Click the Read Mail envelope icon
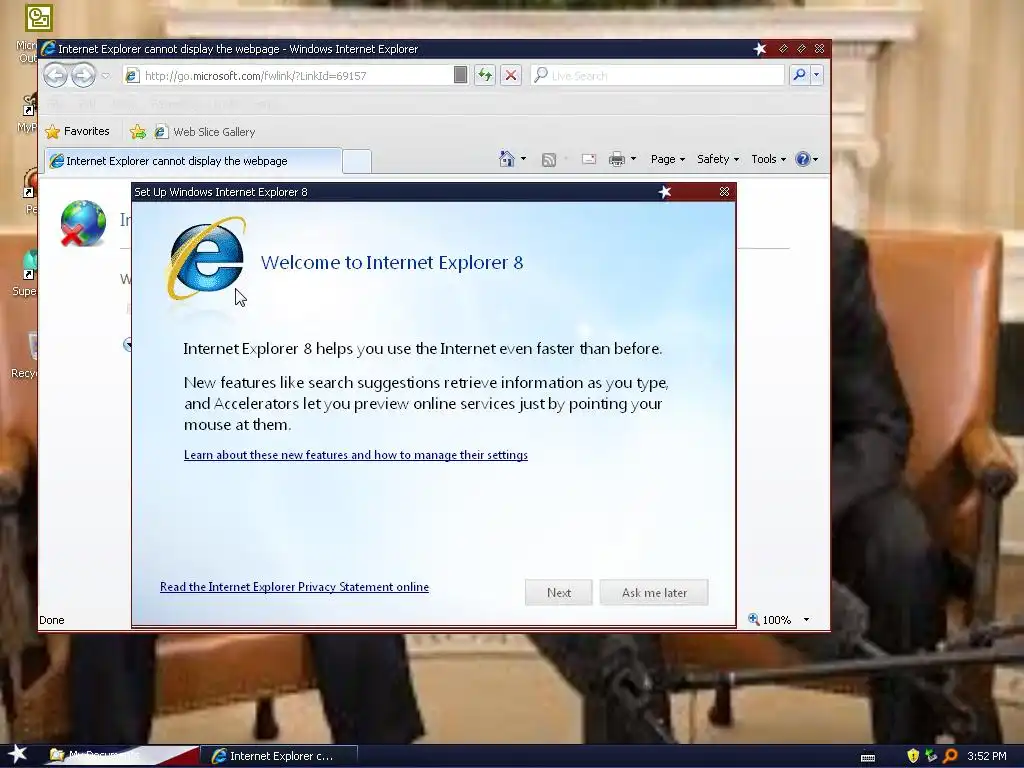Viewport: 1024px width, 768px height. (588, 159)
